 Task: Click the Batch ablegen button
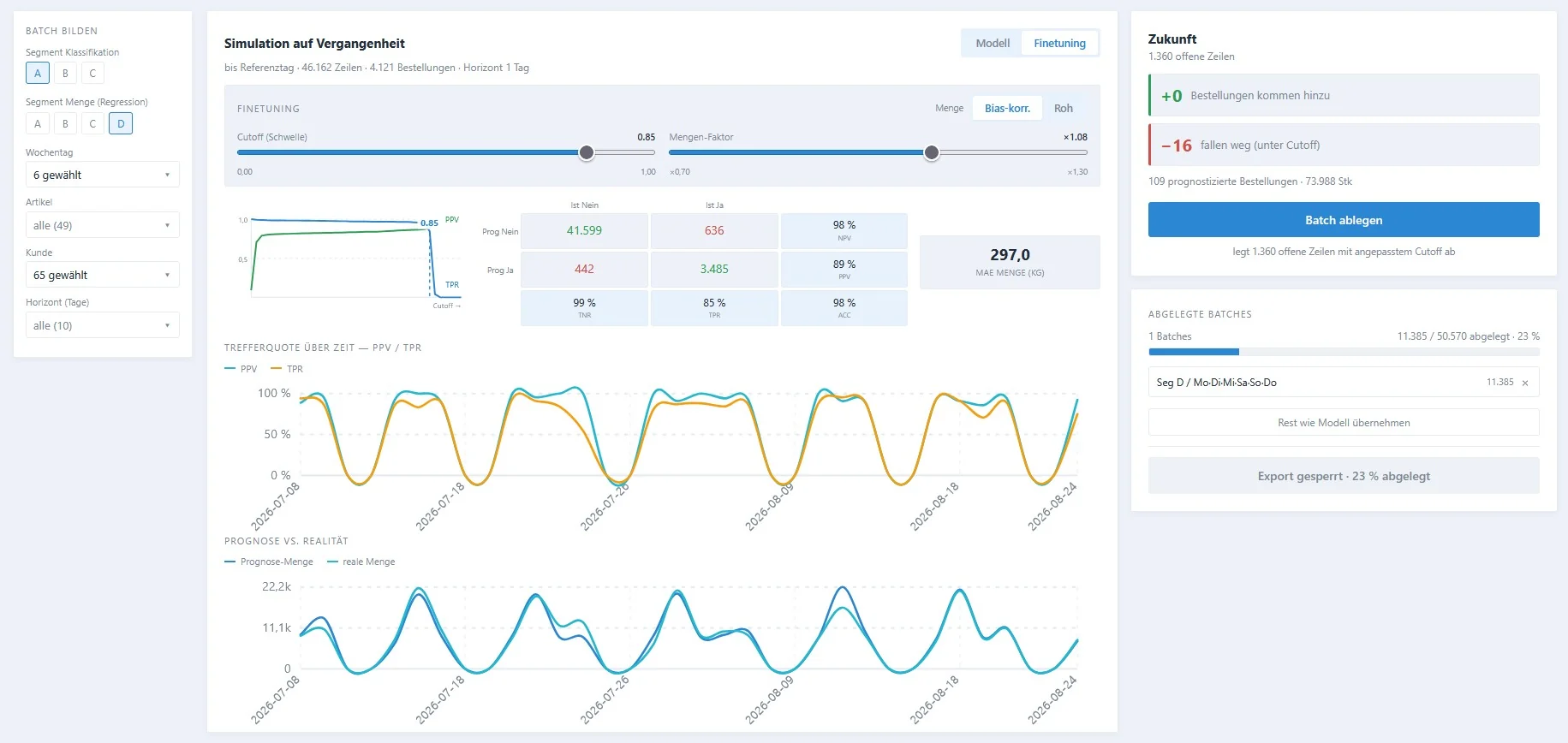pos(1344,220)
